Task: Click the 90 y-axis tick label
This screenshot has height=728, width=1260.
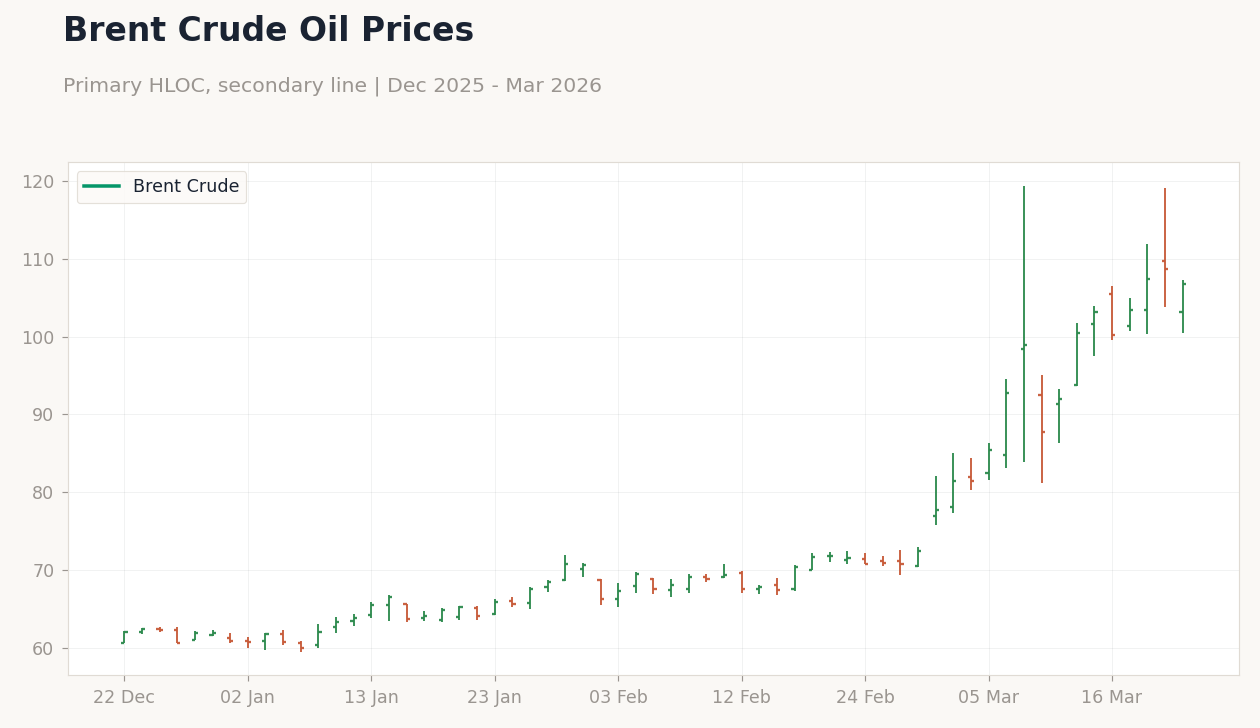Action: coord(42,415)
